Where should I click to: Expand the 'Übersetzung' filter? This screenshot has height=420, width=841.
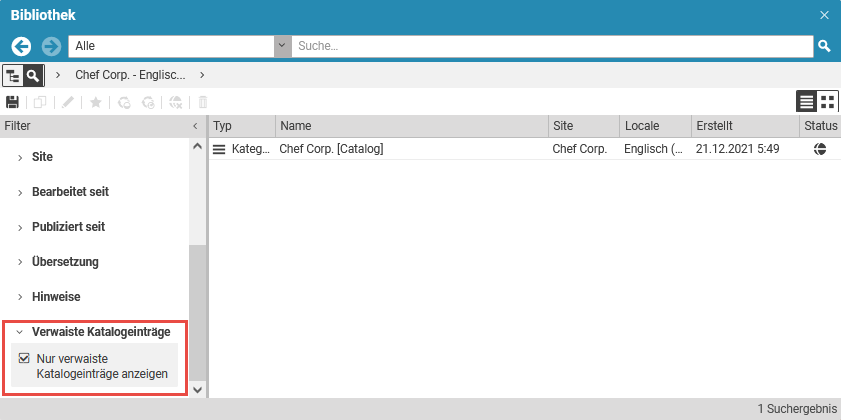(64, 262)
